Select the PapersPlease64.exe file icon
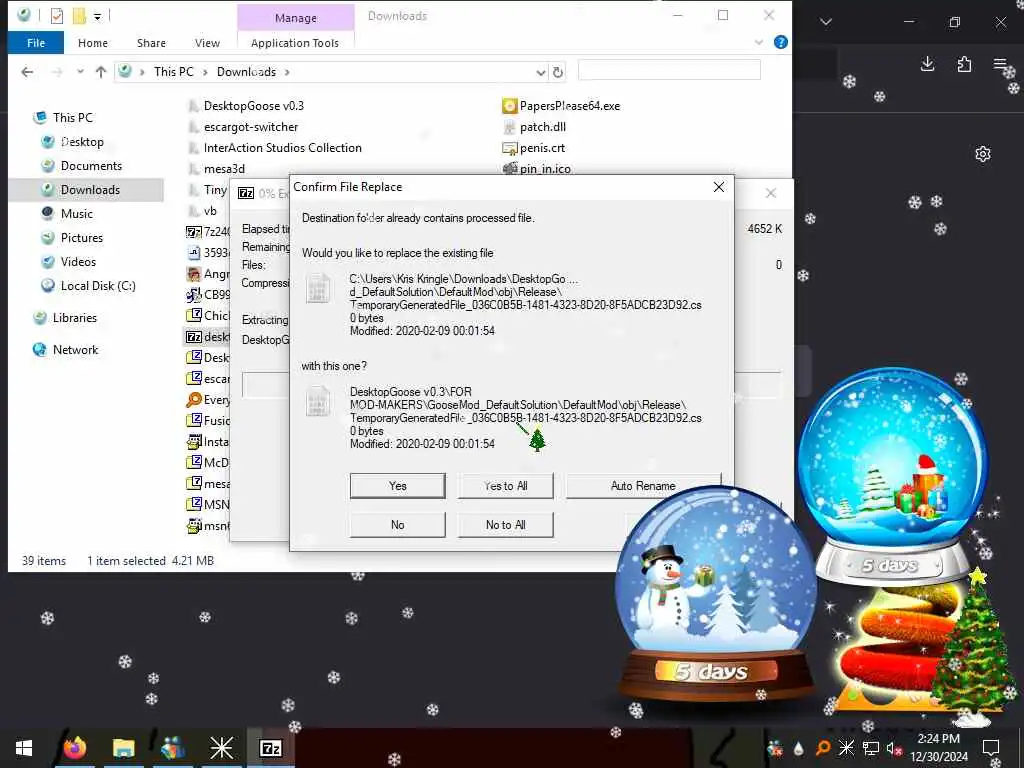The height and width of the screenshot is (768, 1024). coord(509,106)
